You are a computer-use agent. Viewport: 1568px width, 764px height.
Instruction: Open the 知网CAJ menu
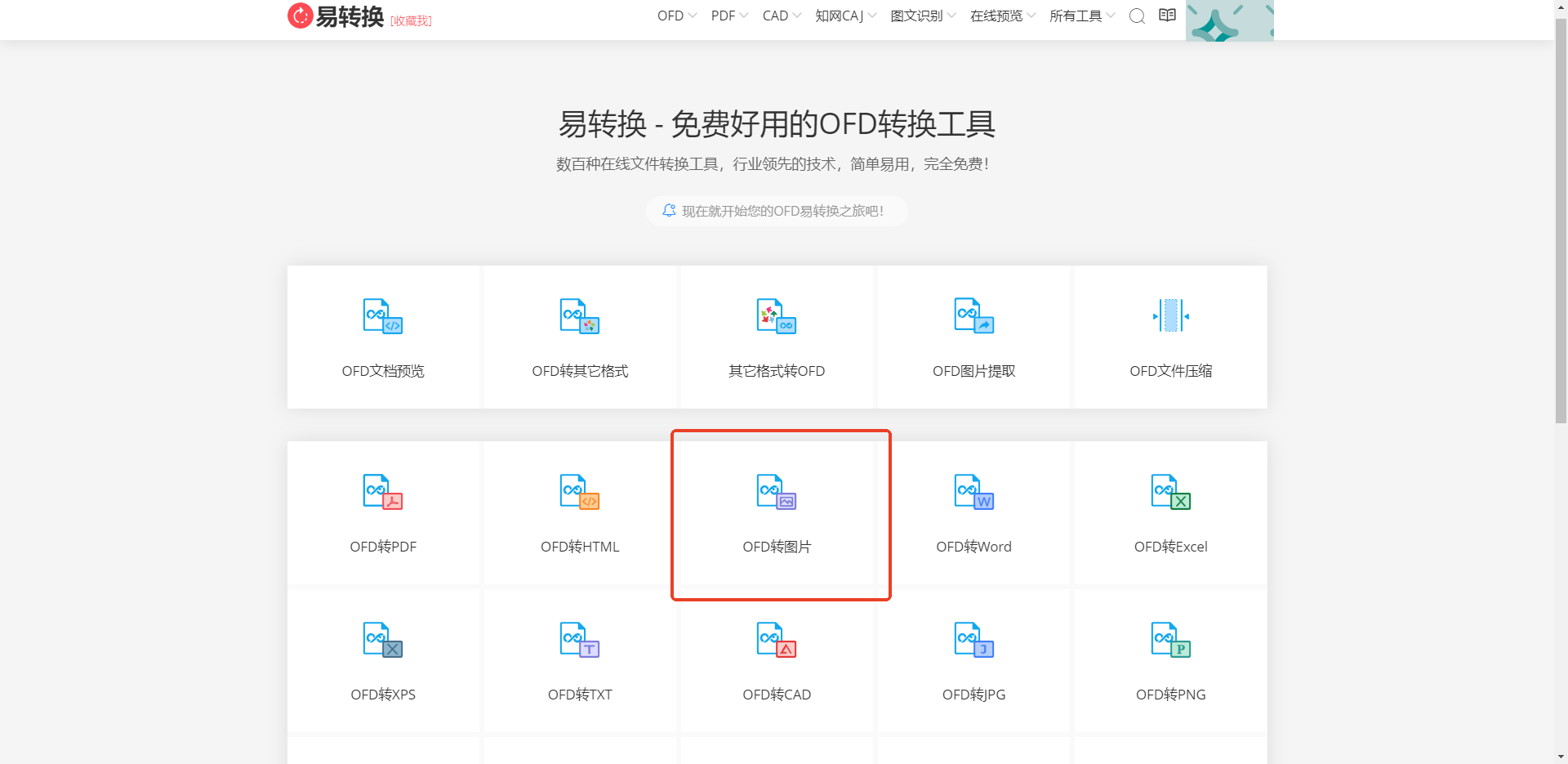(844, 15)
